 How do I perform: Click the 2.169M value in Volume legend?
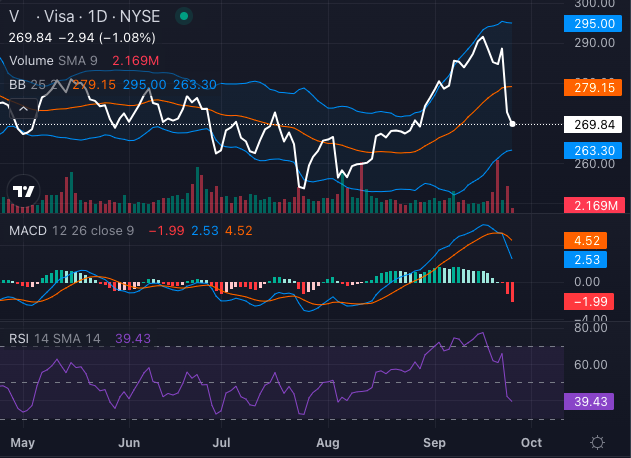coord(136,61)
